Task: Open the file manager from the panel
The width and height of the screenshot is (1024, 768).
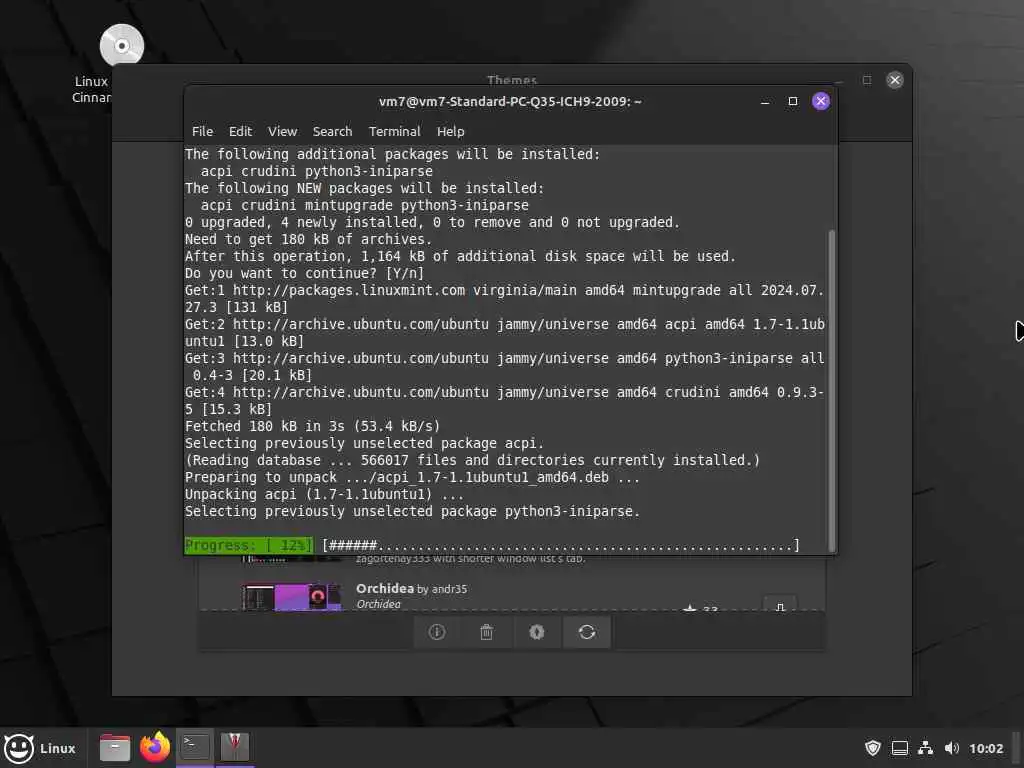Action: (x=115, y=748)
